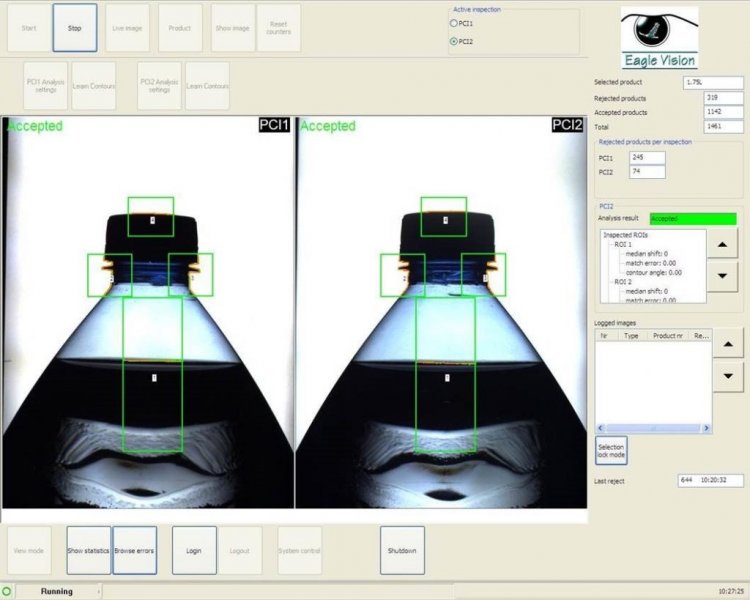Click the View mode button
This screenshot has width=750, height=600.
click(29, 551)
